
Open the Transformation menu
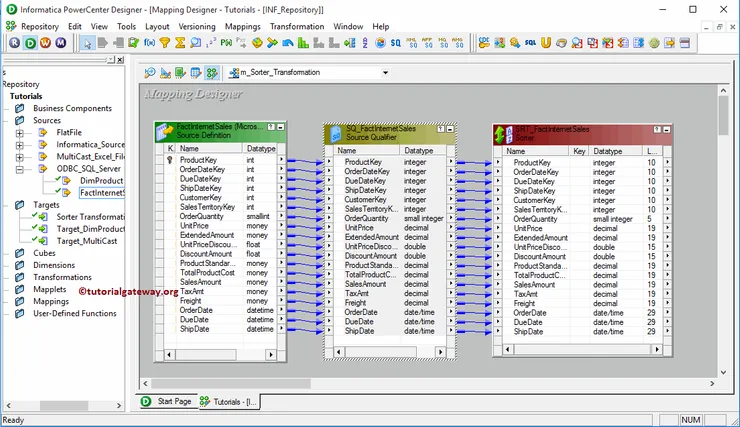[x=297, y=26]
